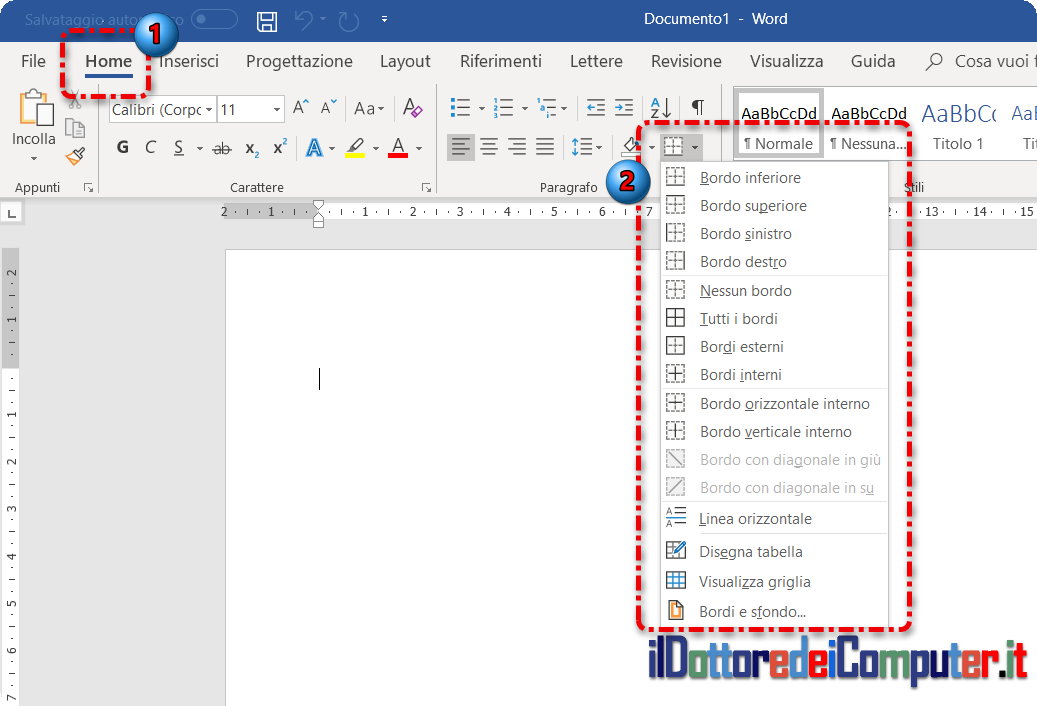This screenshot has height=706, width=1037.
Task: Select Nessun bordo menu option
Action: pos(774,290)
